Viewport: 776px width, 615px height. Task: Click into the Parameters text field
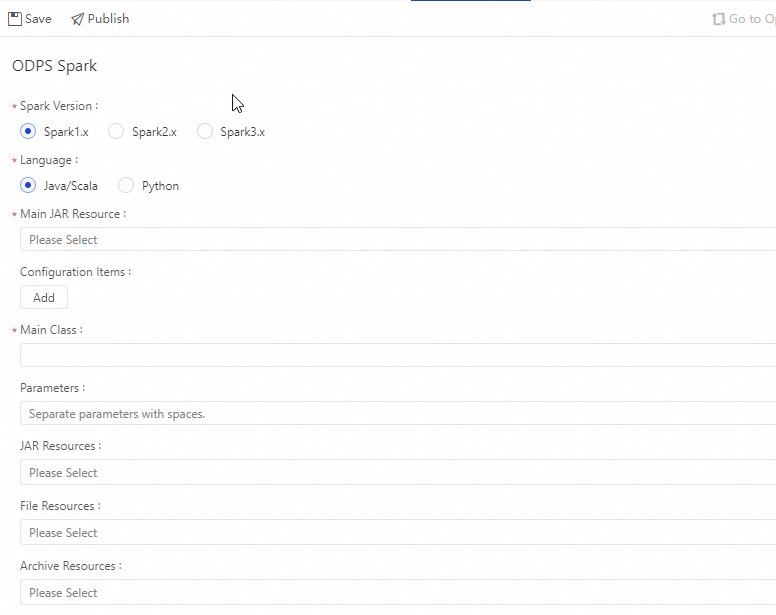point(398,414)
